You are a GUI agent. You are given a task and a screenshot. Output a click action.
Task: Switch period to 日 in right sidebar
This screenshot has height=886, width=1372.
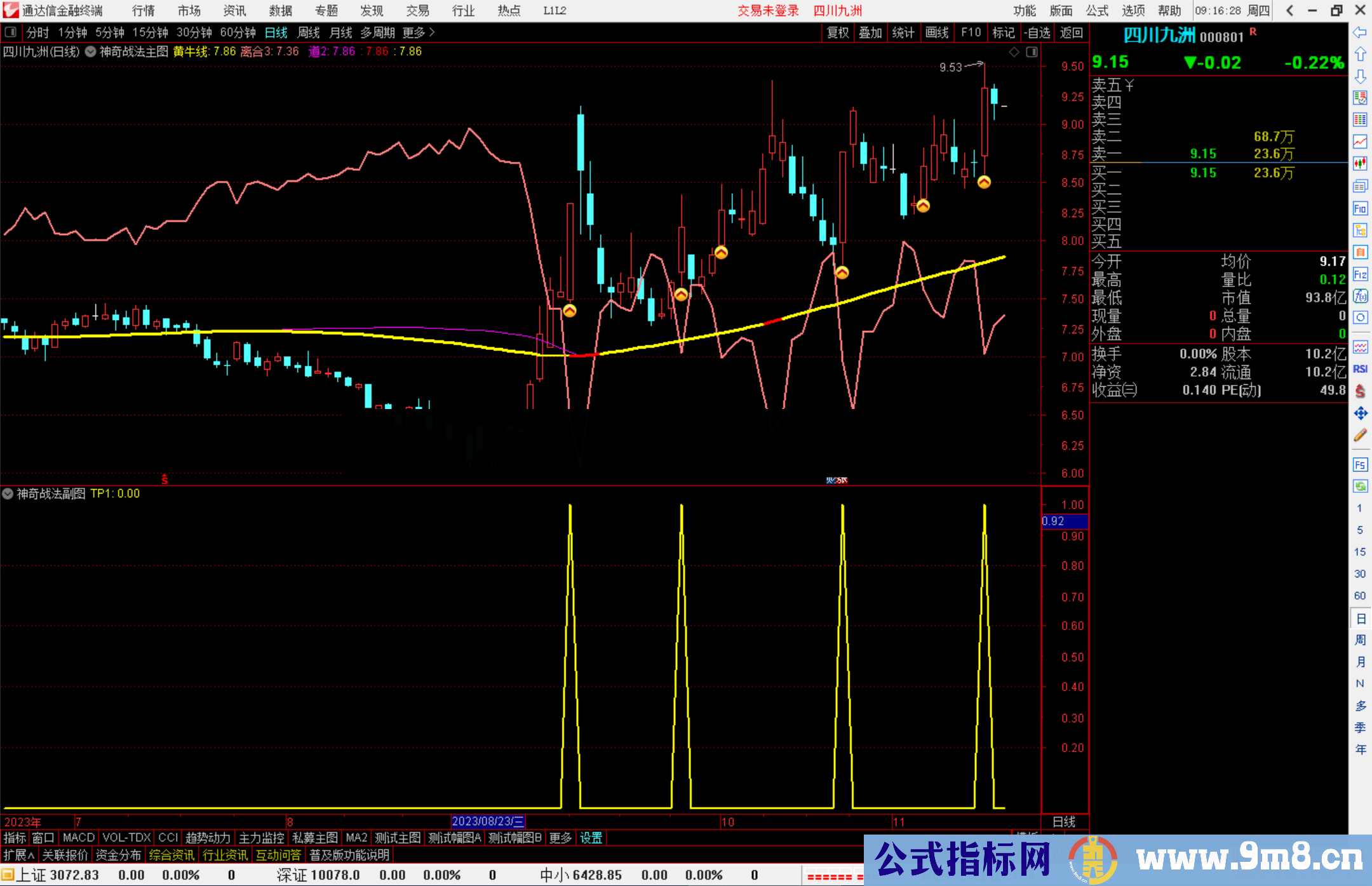1360,618
